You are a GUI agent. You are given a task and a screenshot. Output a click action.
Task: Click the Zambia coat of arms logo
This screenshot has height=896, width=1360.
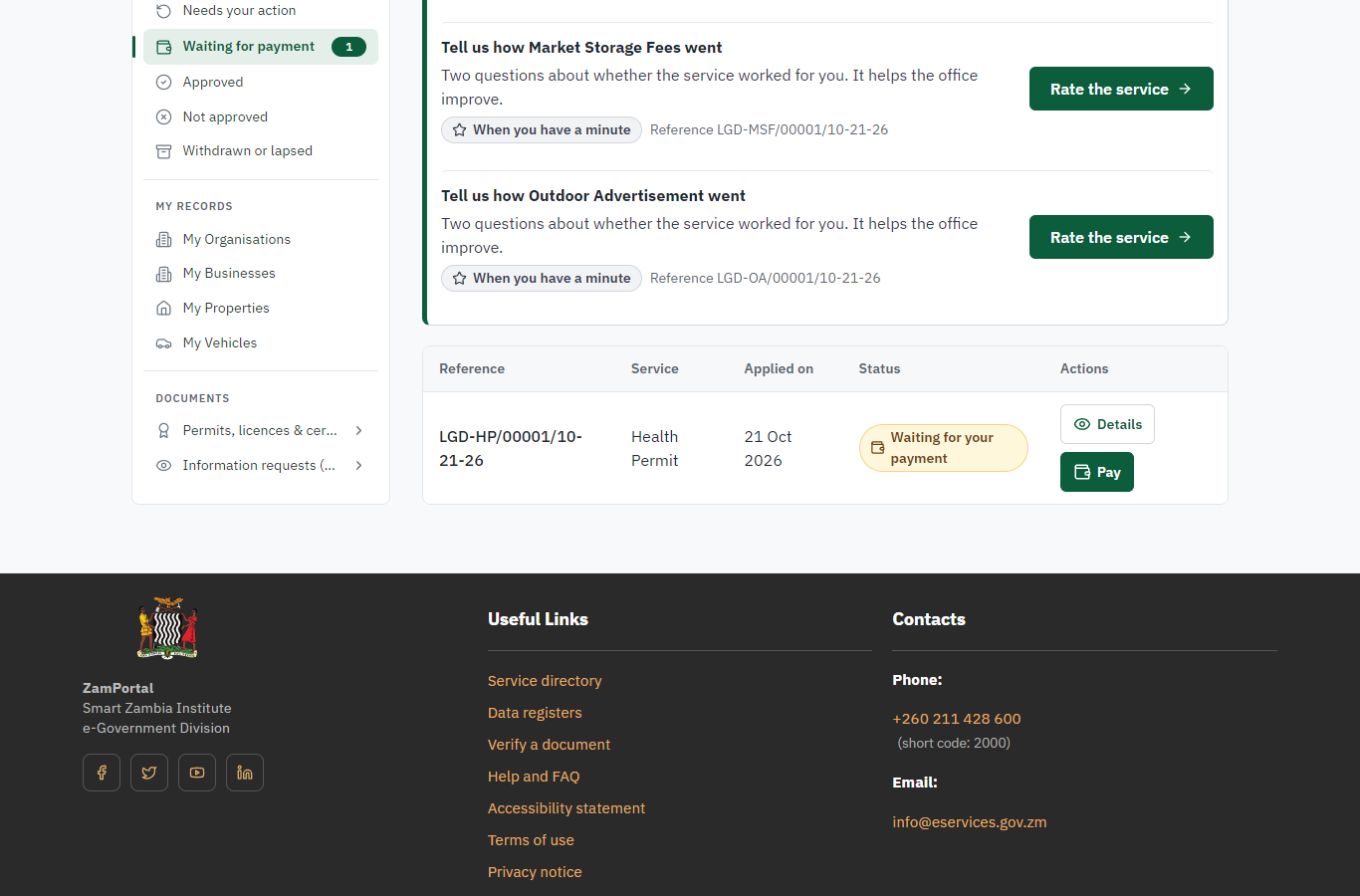click(167, 628)
